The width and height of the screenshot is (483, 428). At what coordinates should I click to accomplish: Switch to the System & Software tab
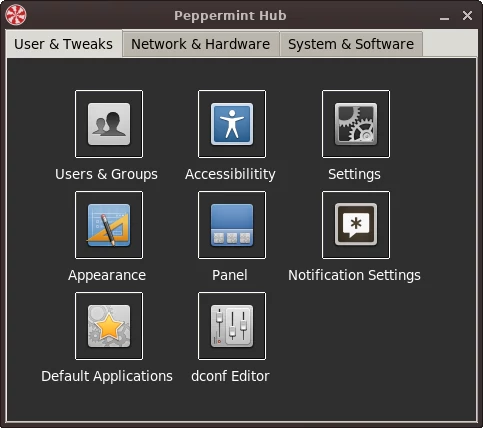coord(351,44)
